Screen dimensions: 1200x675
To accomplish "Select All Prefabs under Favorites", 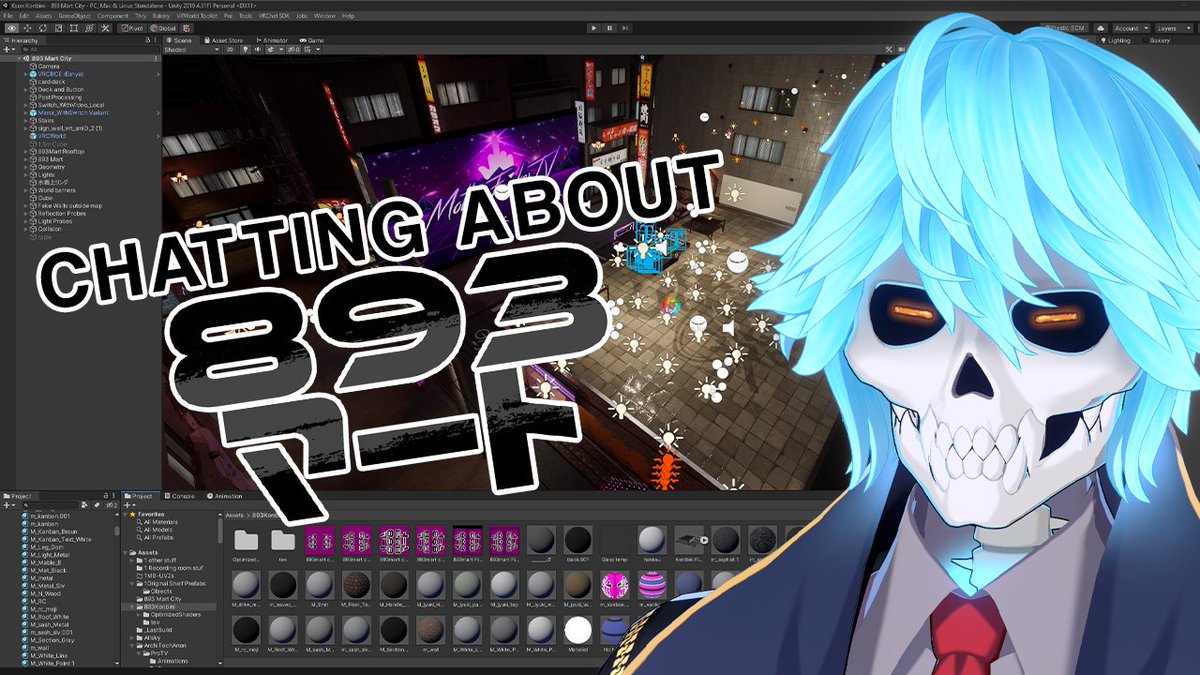I will [x=158, y=536].
